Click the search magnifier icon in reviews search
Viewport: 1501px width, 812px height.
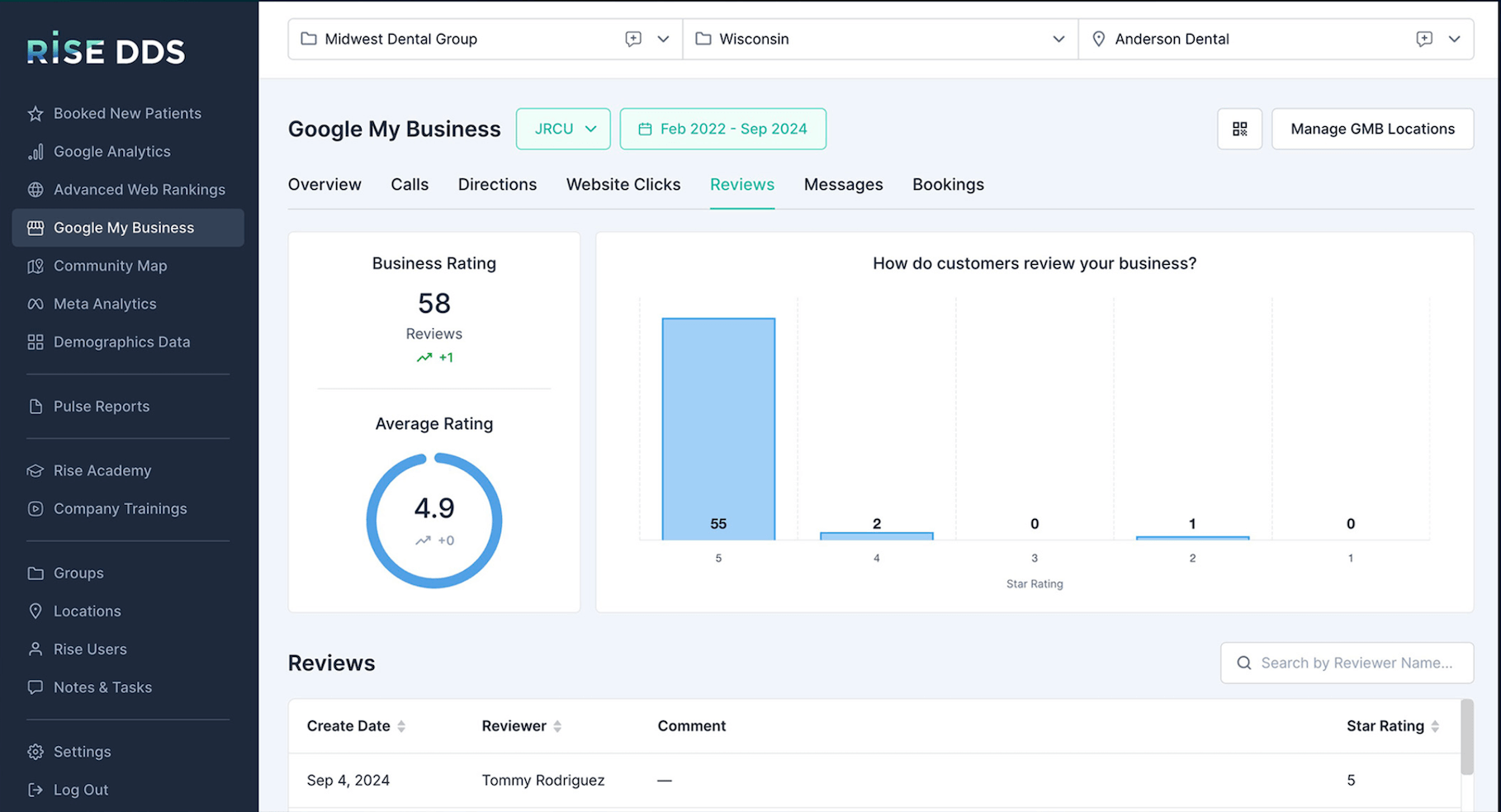1244,663
